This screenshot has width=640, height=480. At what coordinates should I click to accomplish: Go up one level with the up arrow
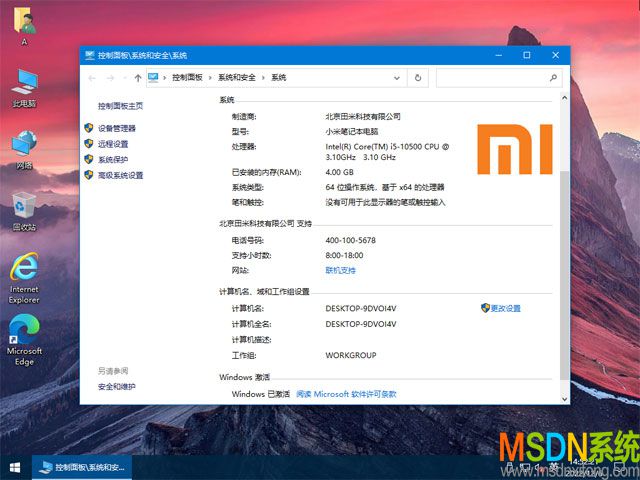(x=138, y=78)
